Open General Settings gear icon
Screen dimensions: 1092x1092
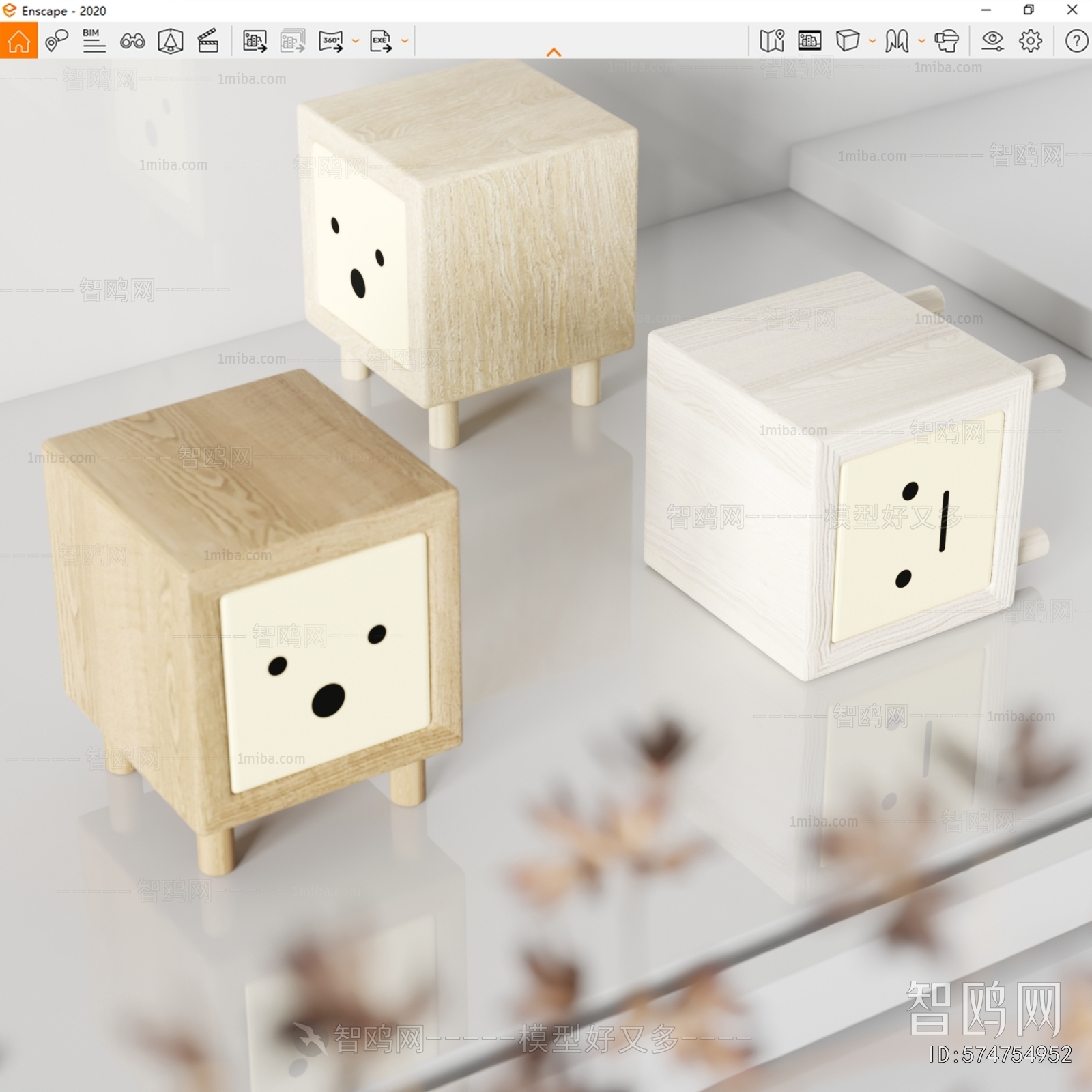click(x=1031, y=41)
